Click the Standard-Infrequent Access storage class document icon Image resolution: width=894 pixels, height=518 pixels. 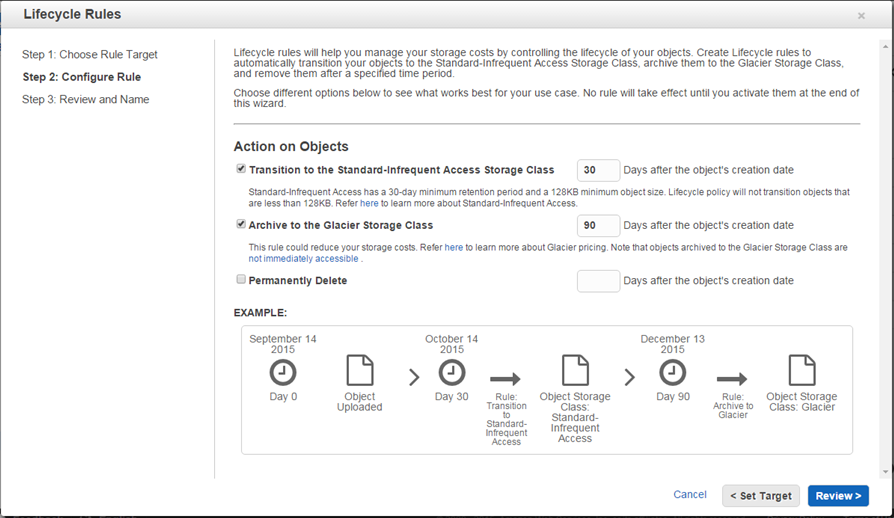[x=575, y=371]
